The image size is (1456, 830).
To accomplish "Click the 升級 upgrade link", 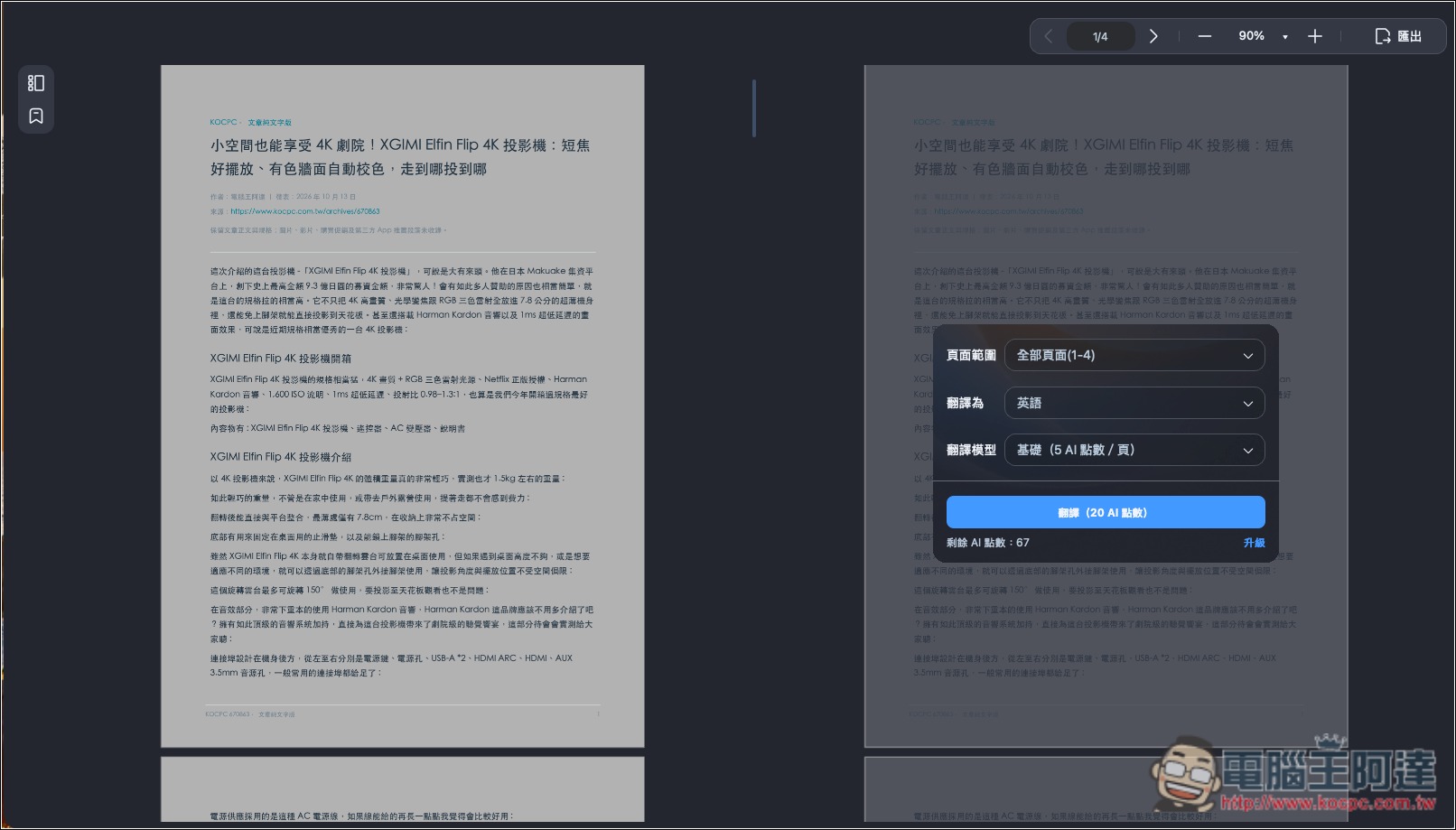I will (1254, 543).
